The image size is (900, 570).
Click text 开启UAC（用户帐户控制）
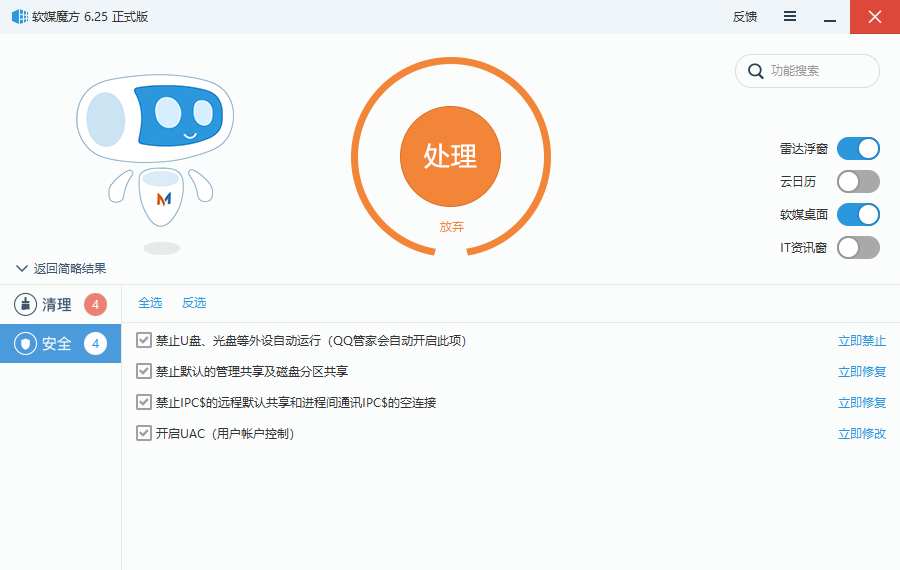click(x=225, y=434)
